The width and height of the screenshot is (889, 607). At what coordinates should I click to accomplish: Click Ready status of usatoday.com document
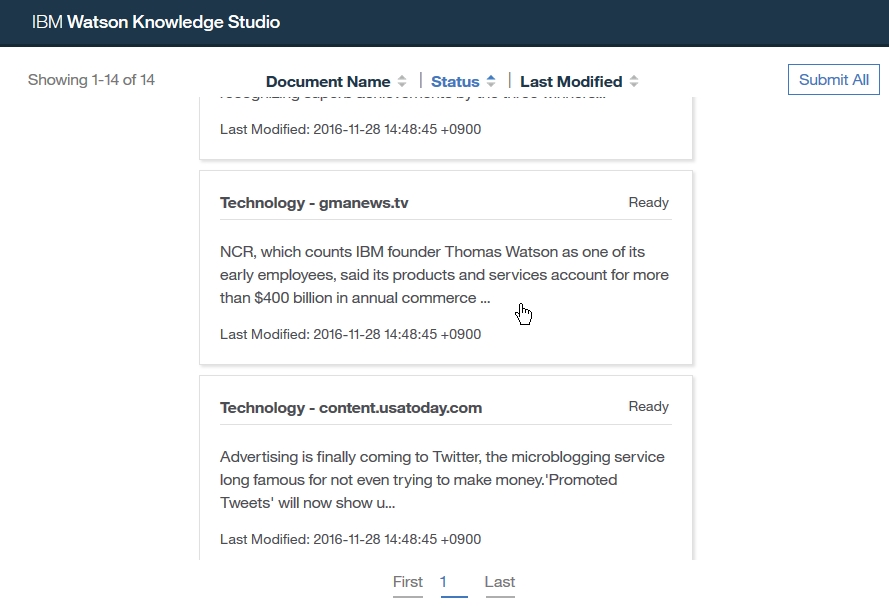click(648, 407)
